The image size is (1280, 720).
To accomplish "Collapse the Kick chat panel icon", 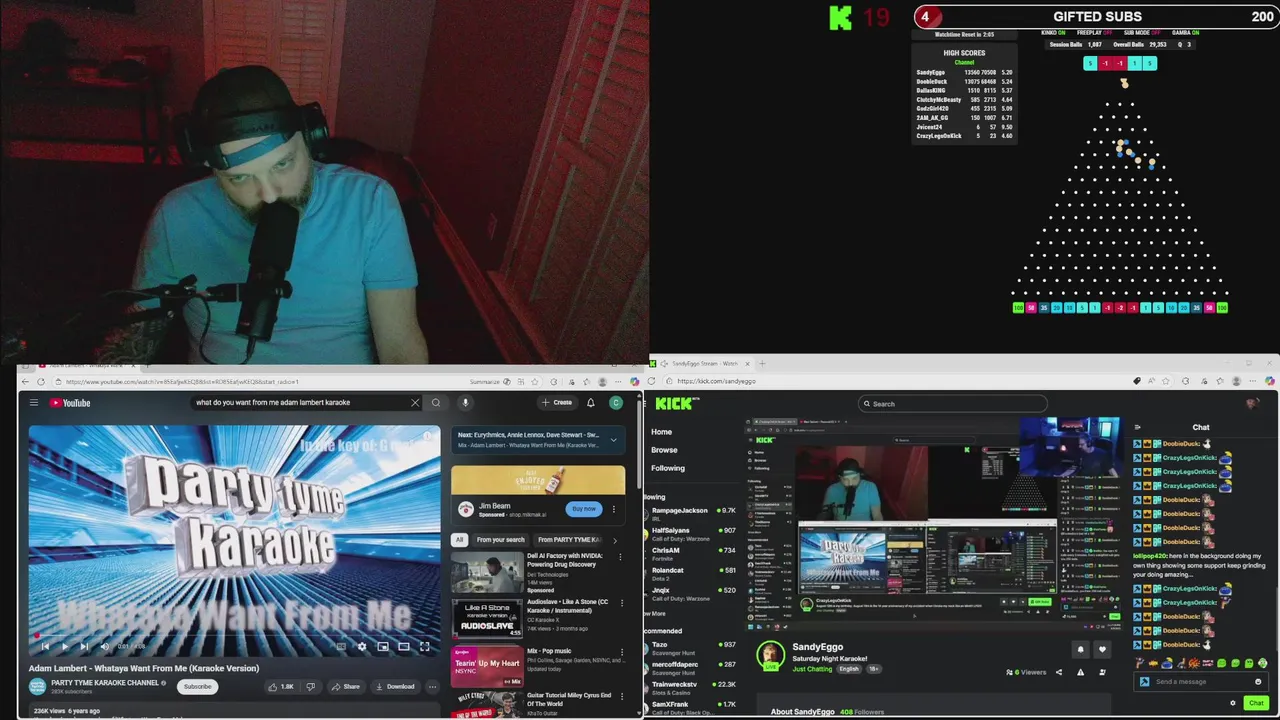I will (x=1137, y=427).
